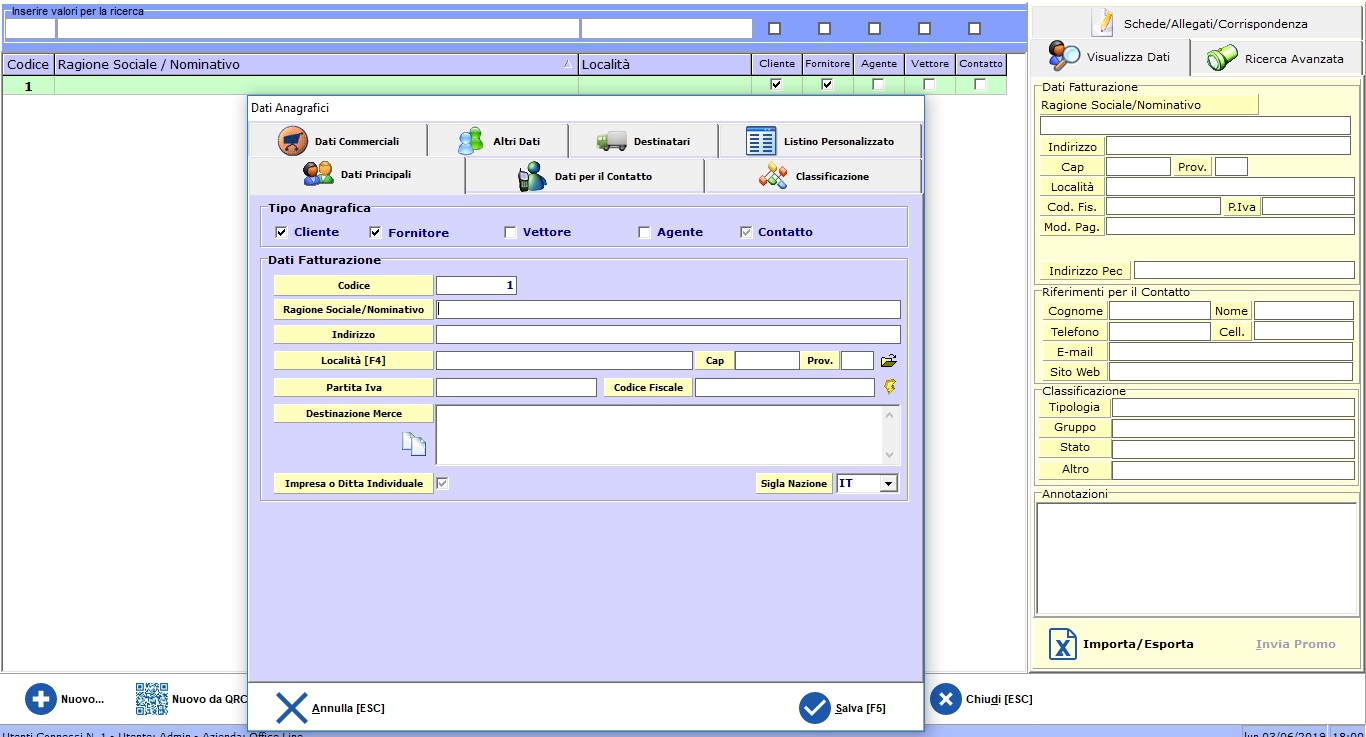The width and height of the screenshot is (1366, 737).
Task: Click the Sito Web field in right panel
Action: click(x=1231, y=372)
